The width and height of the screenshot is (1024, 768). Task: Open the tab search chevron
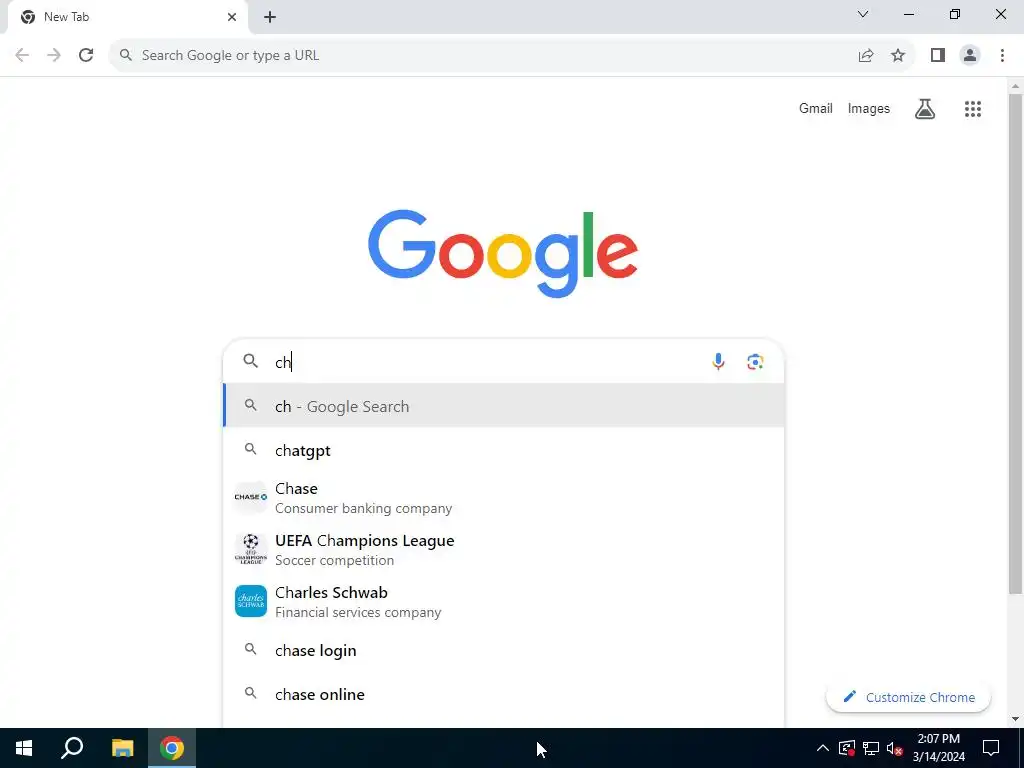tap(863, 14)
